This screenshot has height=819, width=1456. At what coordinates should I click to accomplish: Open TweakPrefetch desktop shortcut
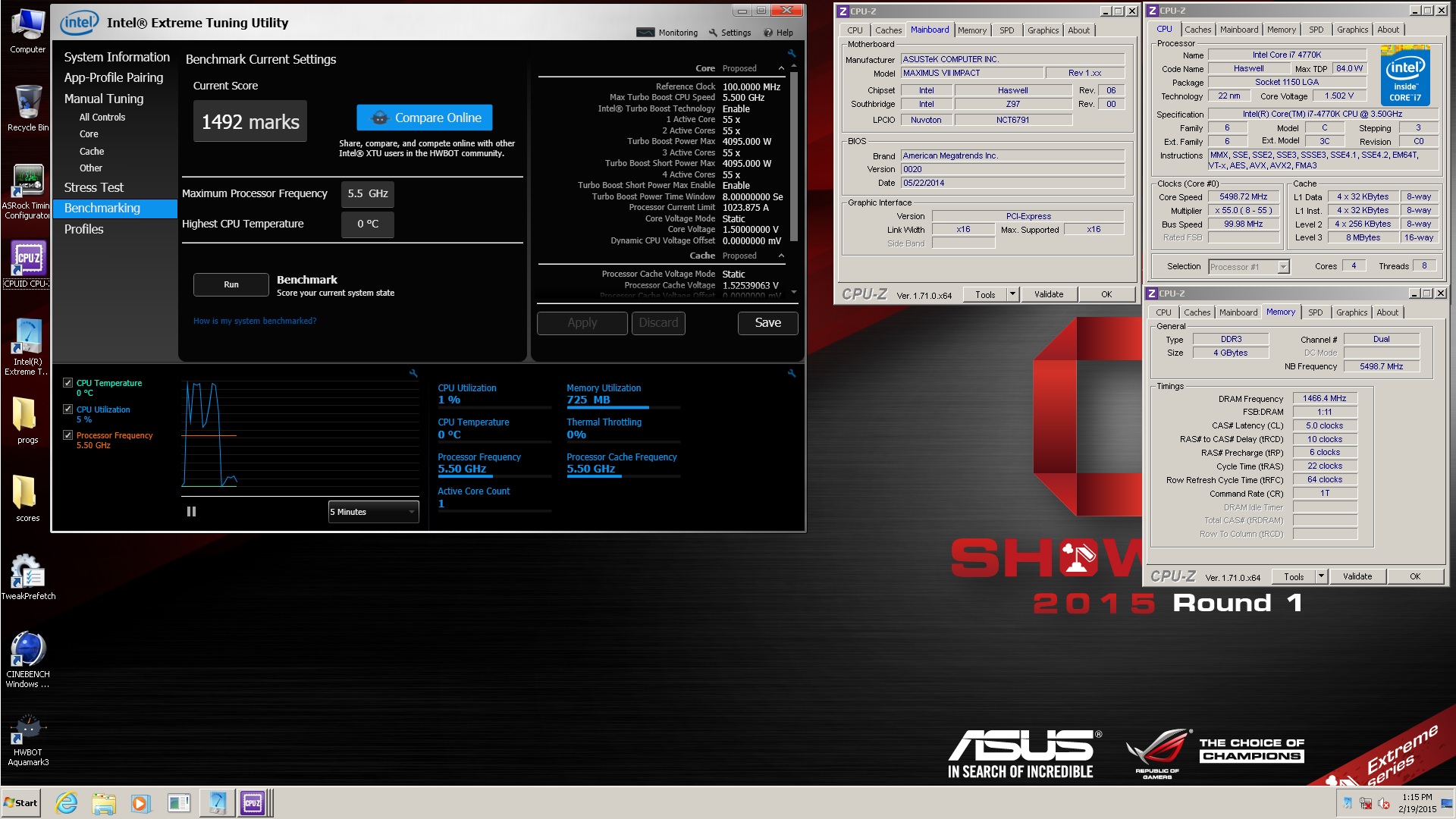click(27, 576)
